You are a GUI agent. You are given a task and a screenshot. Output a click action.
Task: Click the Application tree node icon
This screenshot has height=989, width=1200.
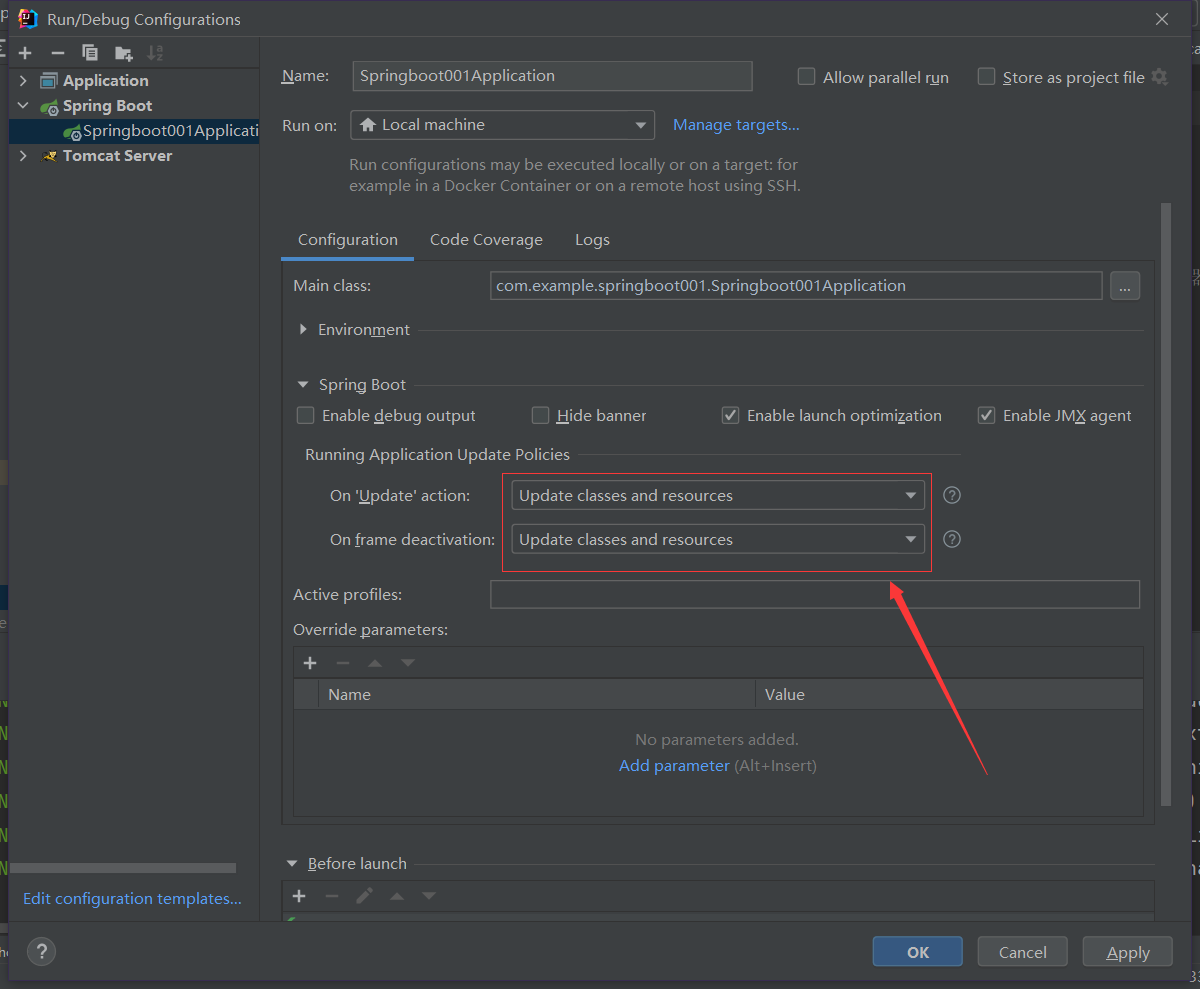click(49, 81)
